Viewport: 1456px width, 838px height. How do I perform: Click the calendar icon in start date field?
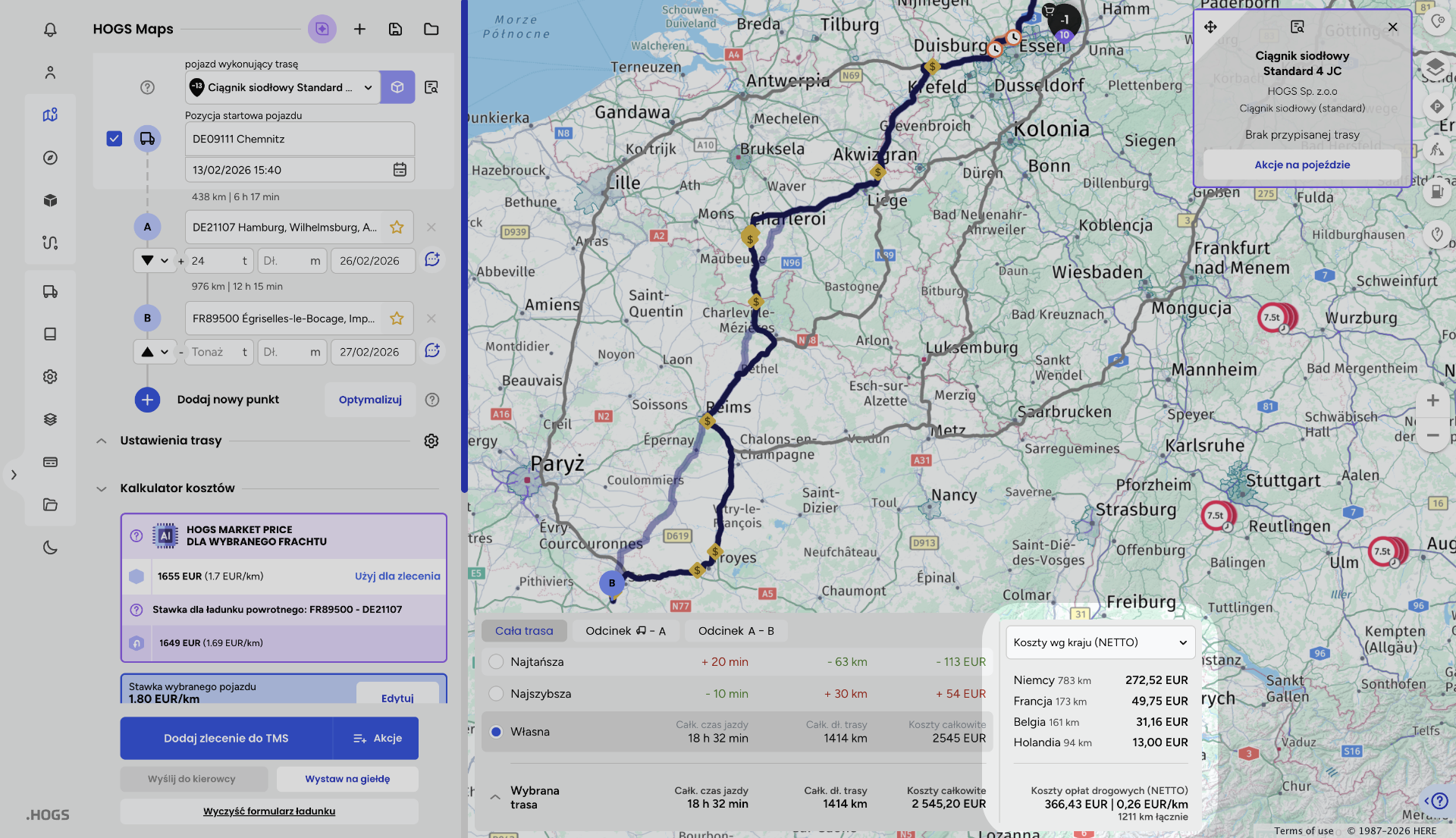point(400,170)
